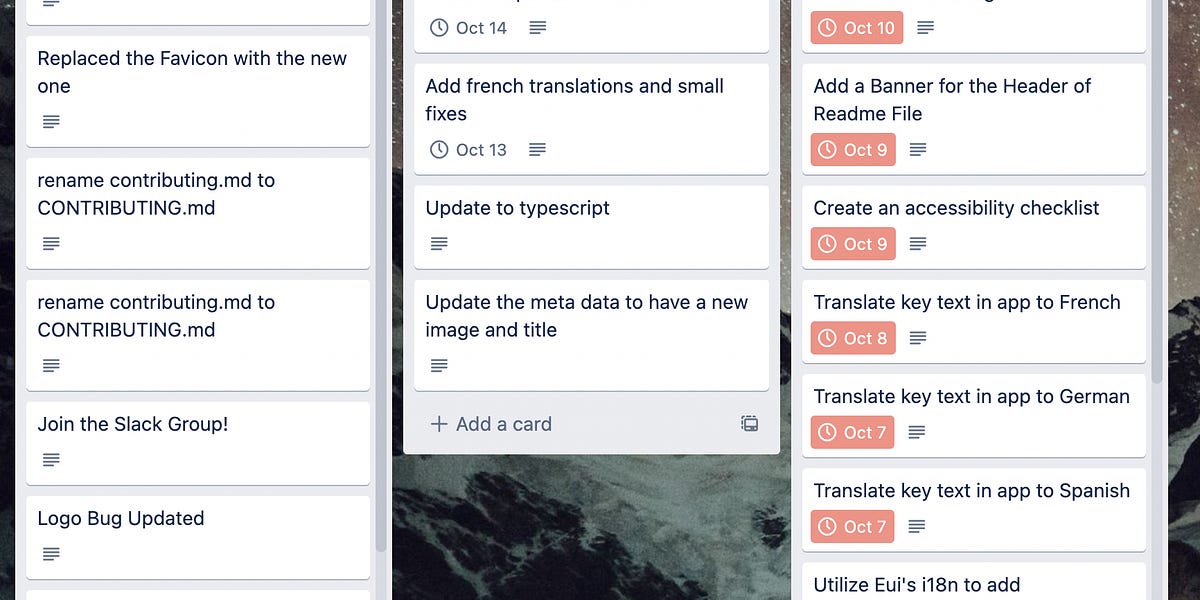Click the clock icon in the Oct 14 badge

point(438,28)
